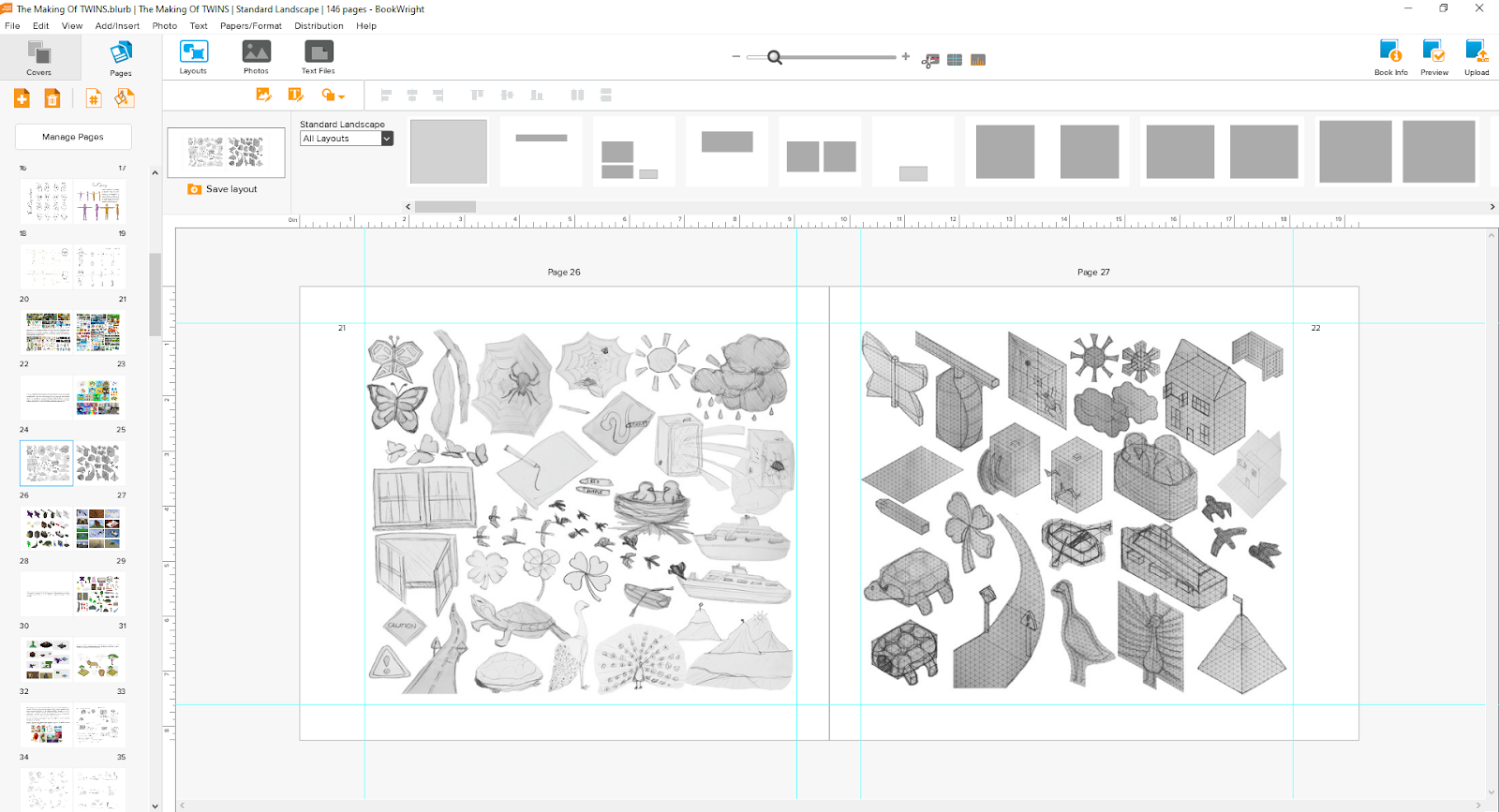Open the Add/Insert menu
The width and height of the screenshot is (1499, 812).
point(117,26)
